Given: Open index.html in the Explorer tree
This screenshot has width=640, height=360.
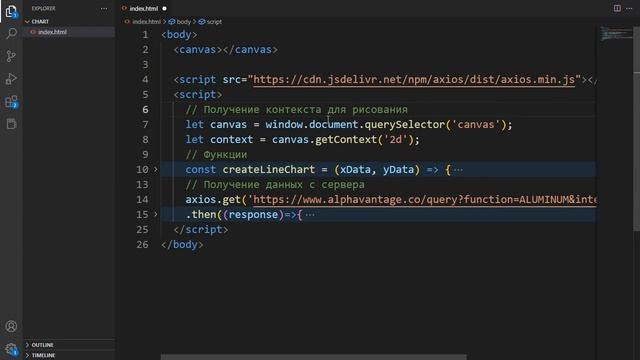Looking at the screenshot, I should coord(52,32).
